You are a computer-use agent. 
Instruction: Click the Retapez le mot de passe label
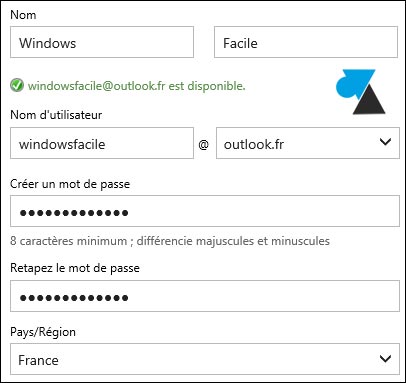click(75, 268)
